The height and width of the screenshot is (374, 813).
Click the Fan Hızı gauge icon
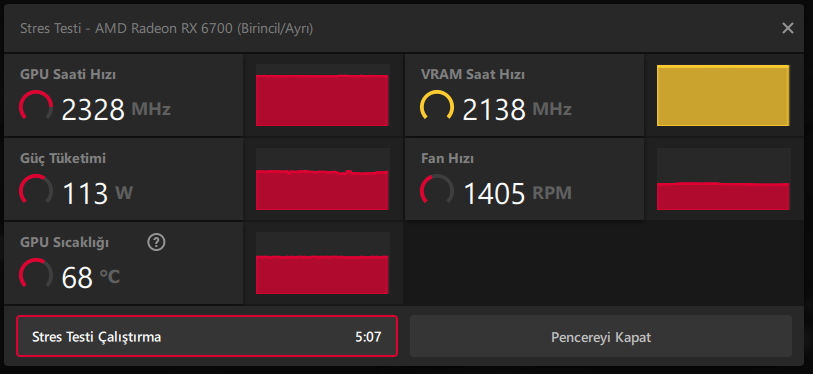[x=437, y=191]
